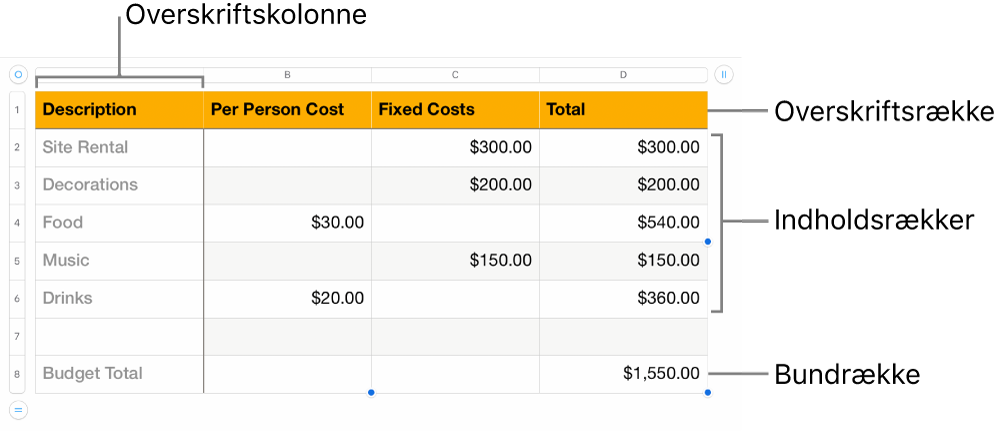Select column B header tab
Screen dimensions: 1005x431
[287, 74]
